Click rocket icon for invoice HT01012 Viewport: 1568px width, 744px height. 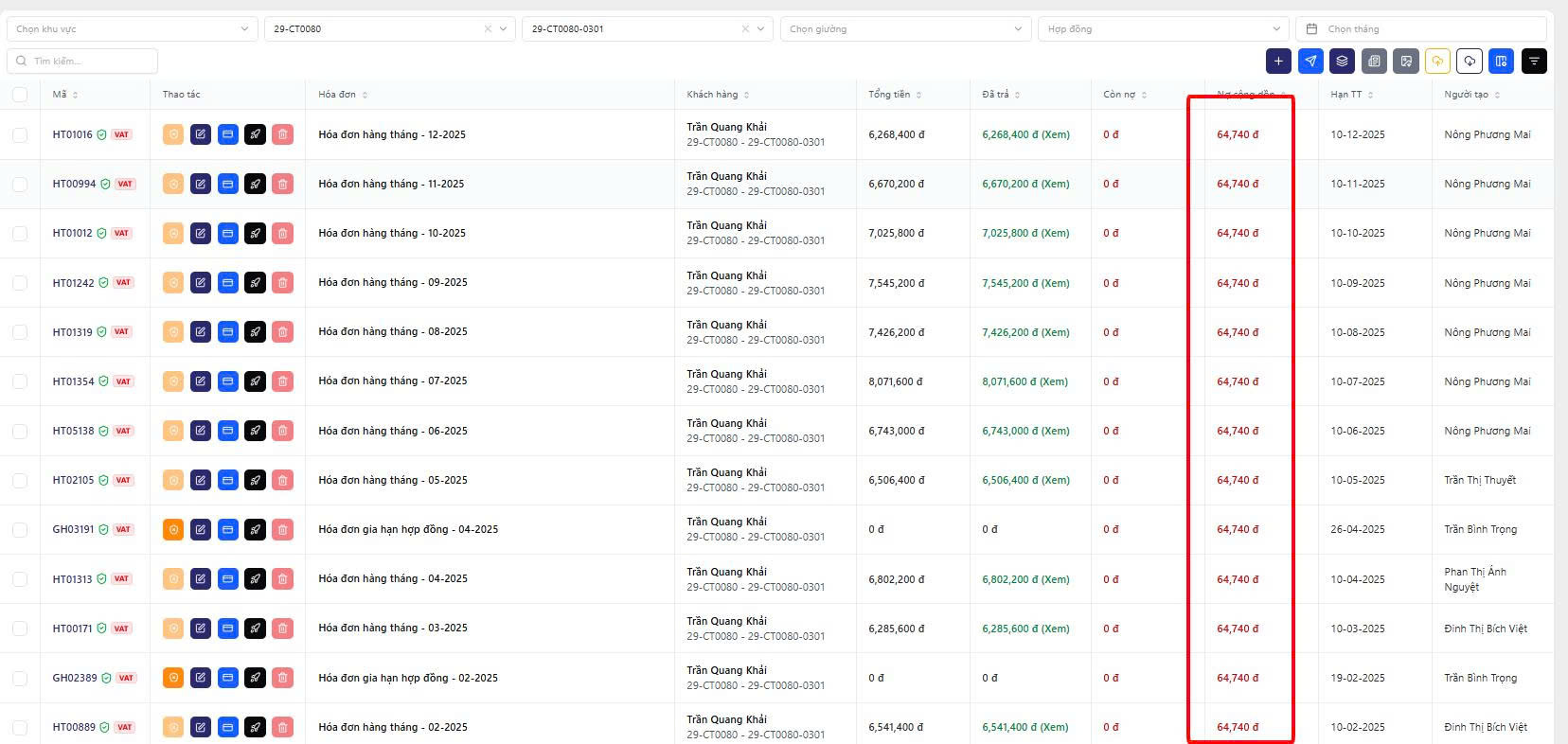[x=255, y=234]
